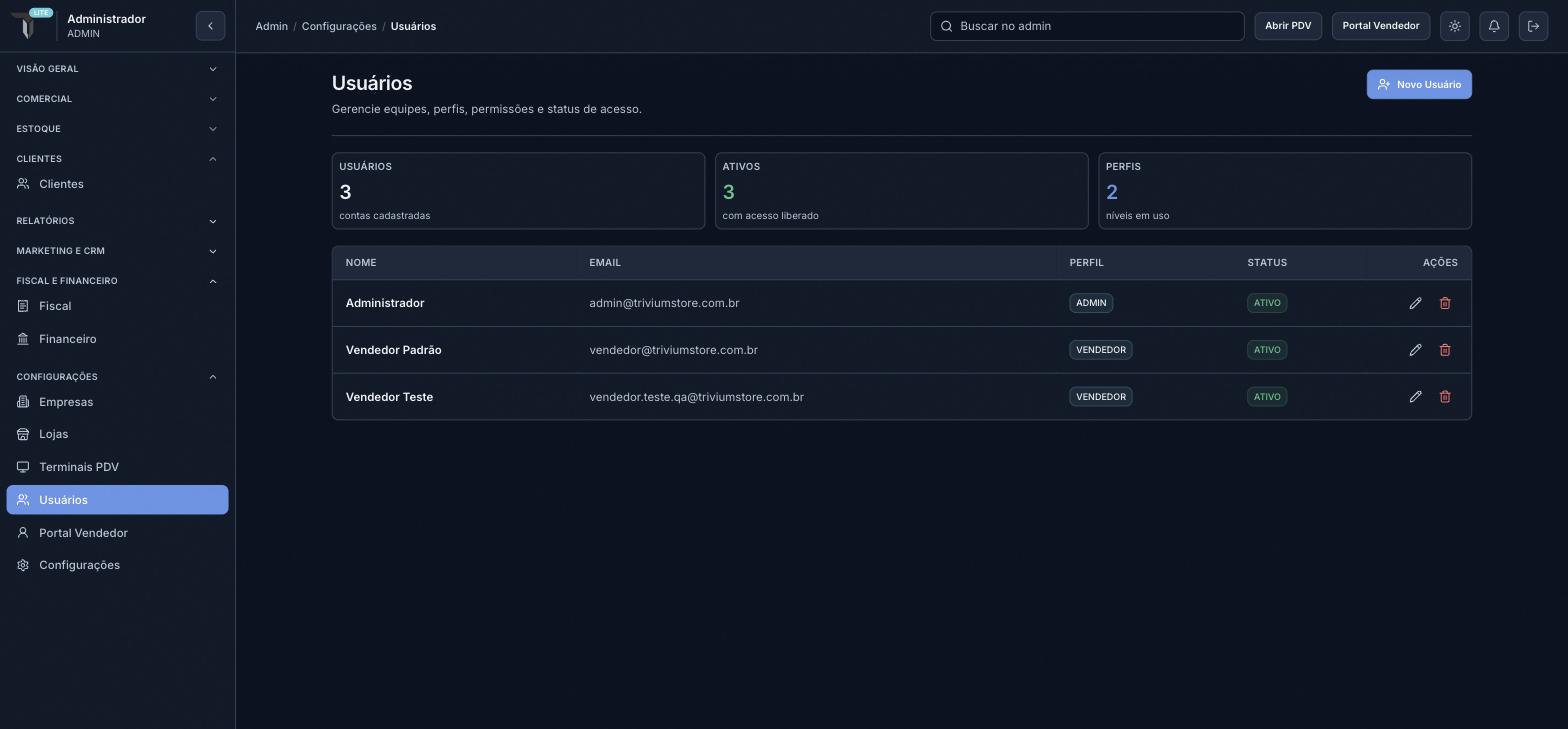Screen dimensions: 1568x729
Task: Click the app logo in the sidebar header
Action: point(30,24)
